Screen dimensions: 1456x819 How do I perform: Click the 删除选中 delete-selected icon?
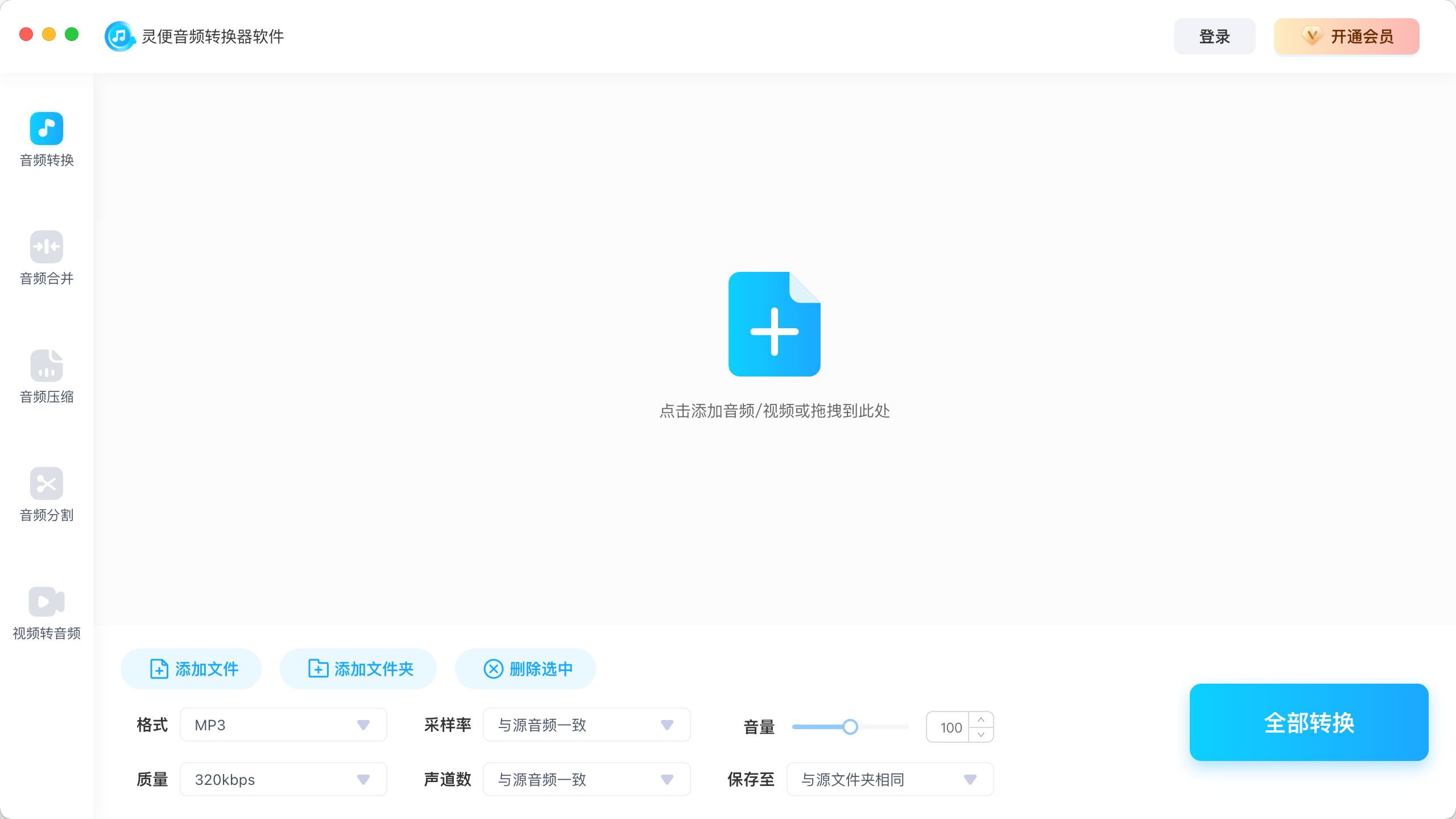[494, 669]
